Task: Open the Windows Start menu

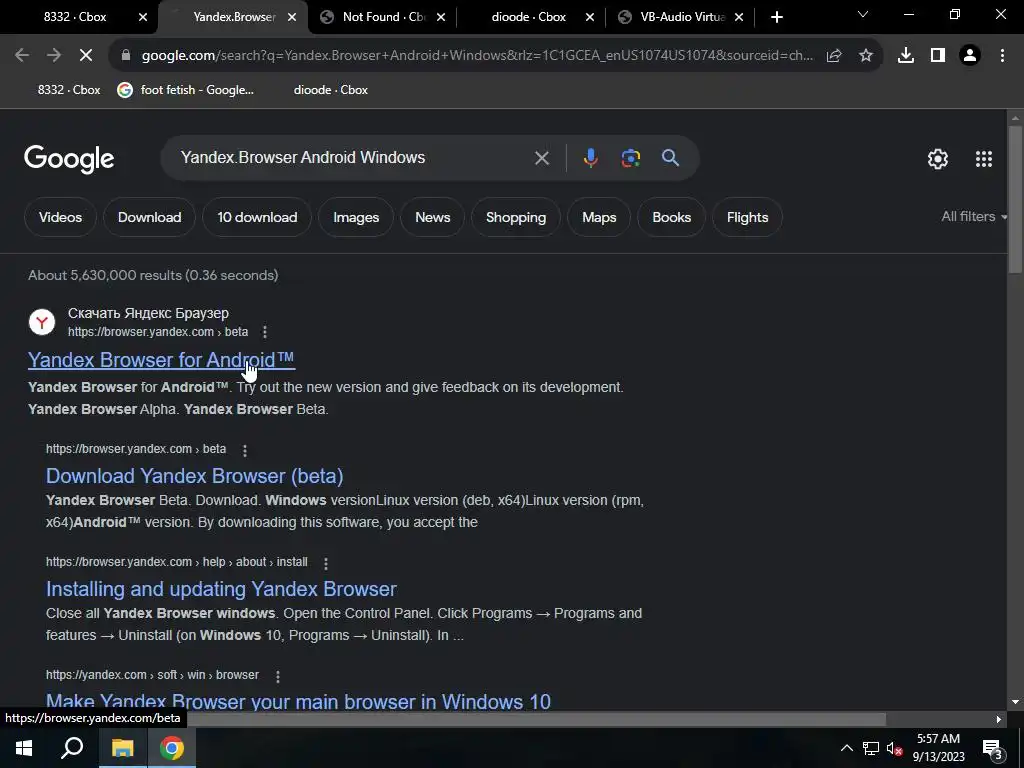Action: [24, 748]
